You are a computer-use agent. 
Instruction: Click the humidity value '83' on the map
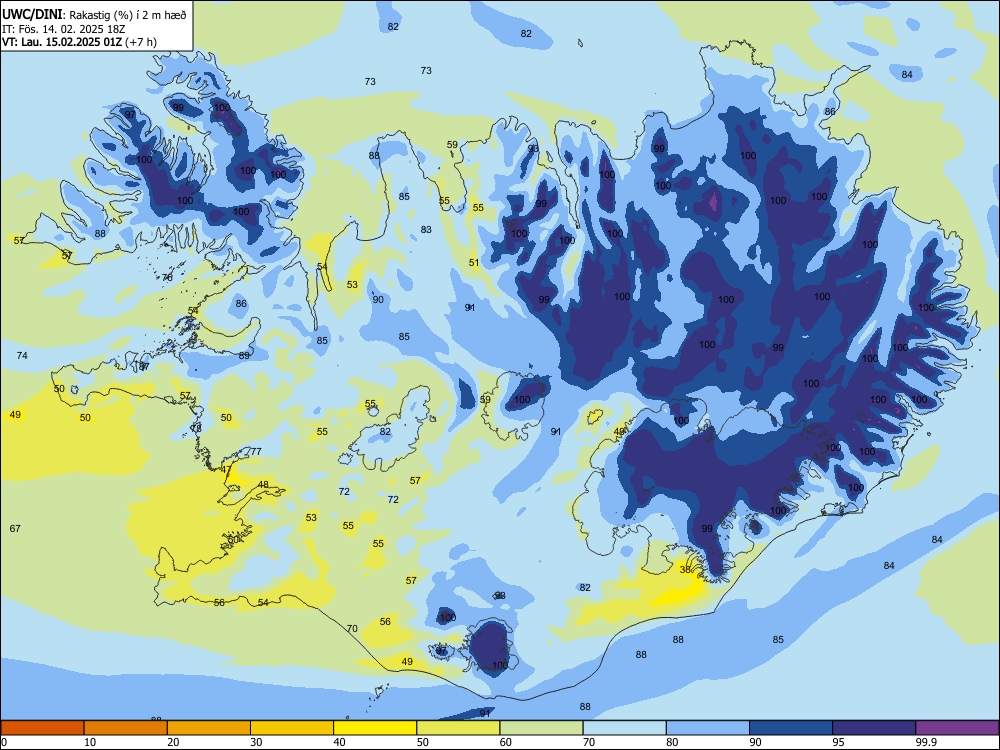[x=426, y=230]
